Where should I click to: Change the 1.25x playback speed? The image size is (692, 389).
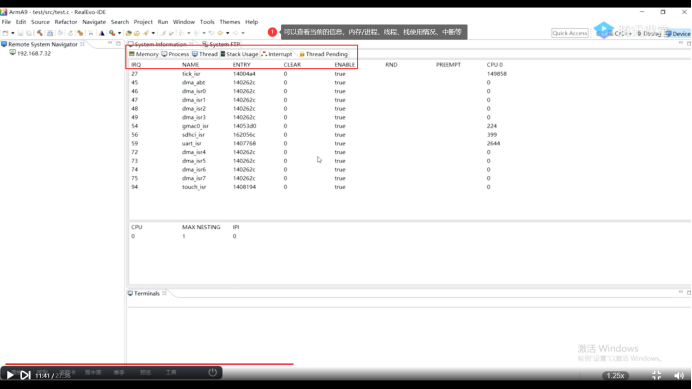coord(615,375)
